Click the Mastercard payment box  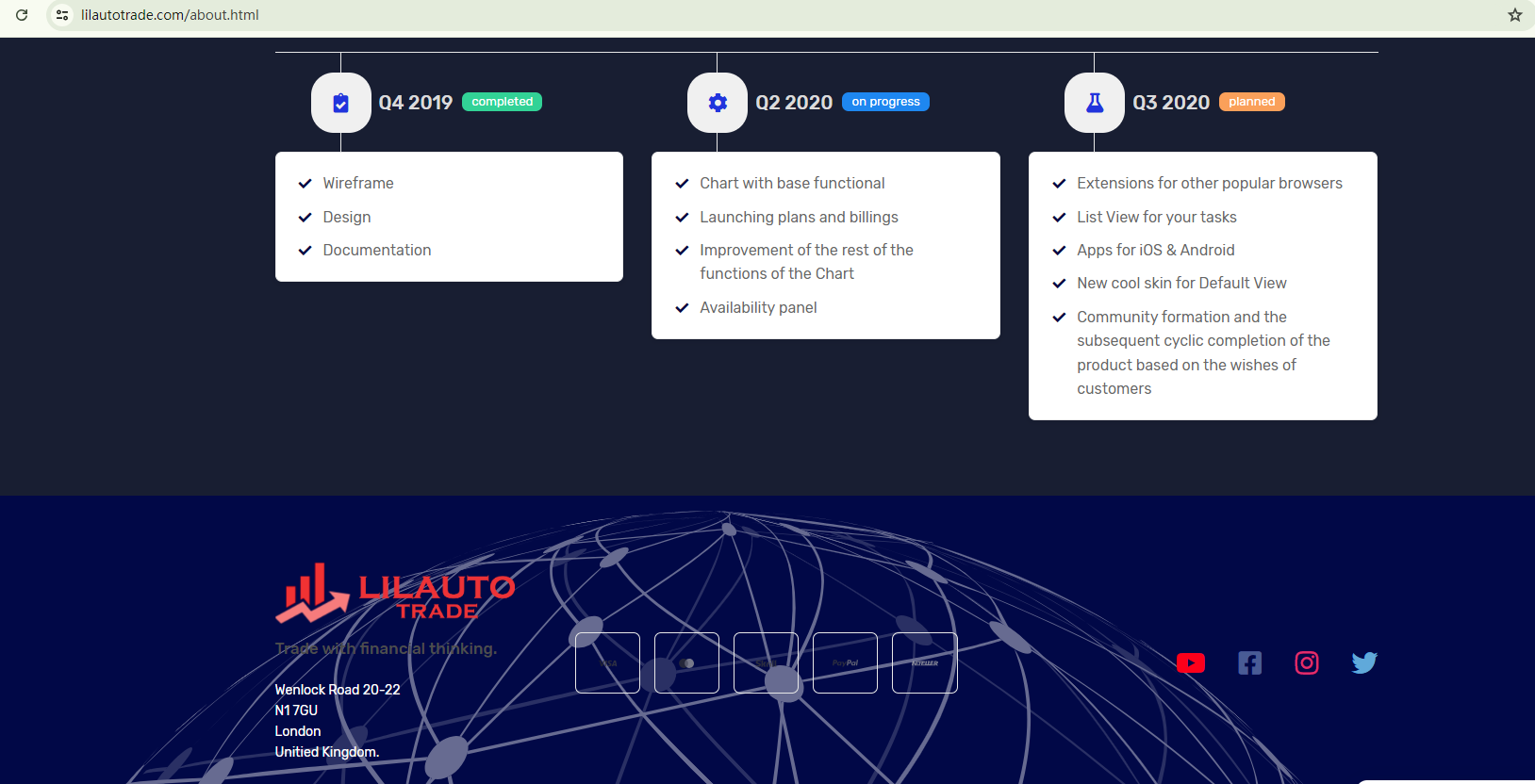click(x=687, y=663)
